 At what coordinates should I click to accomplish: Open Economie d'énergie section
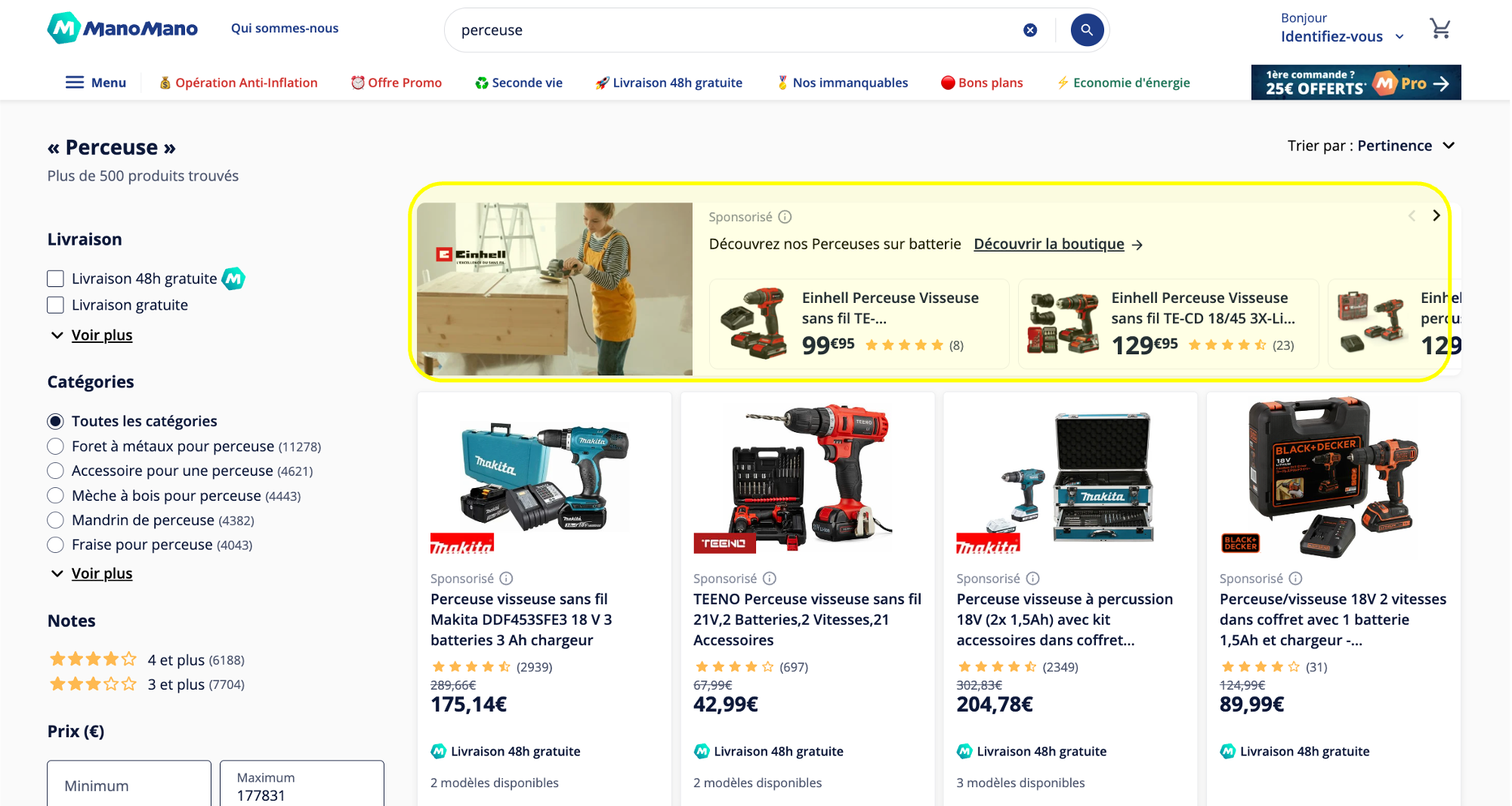[x=1124, y=82]
